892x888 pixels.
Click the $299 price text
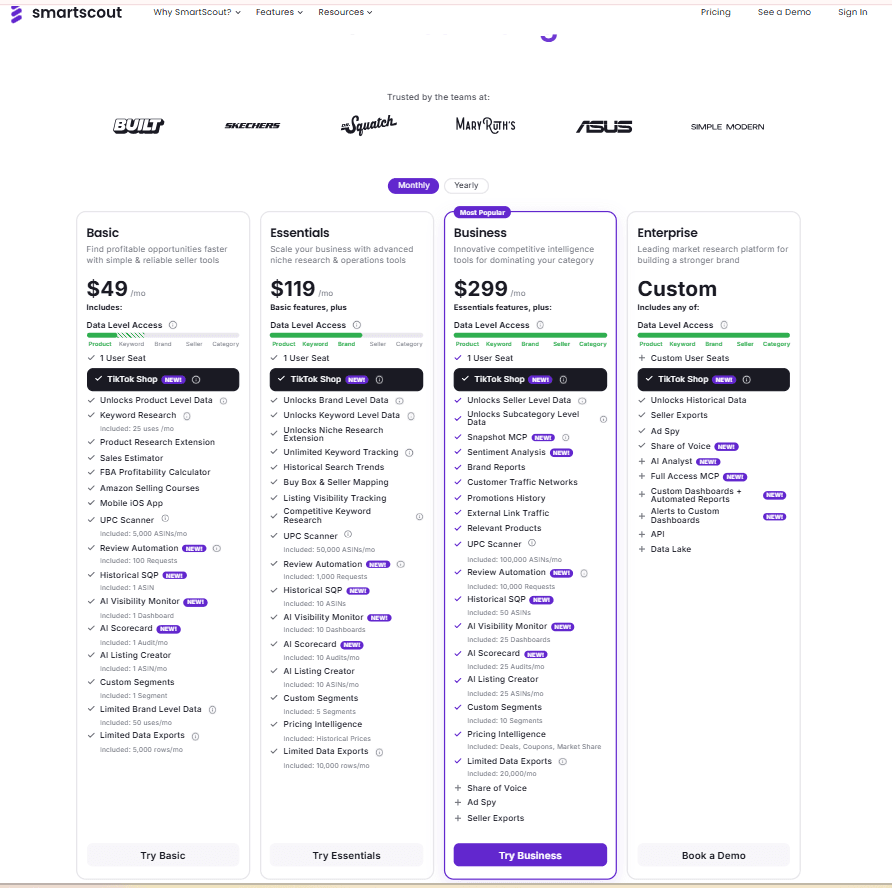(x=481, y=288)
